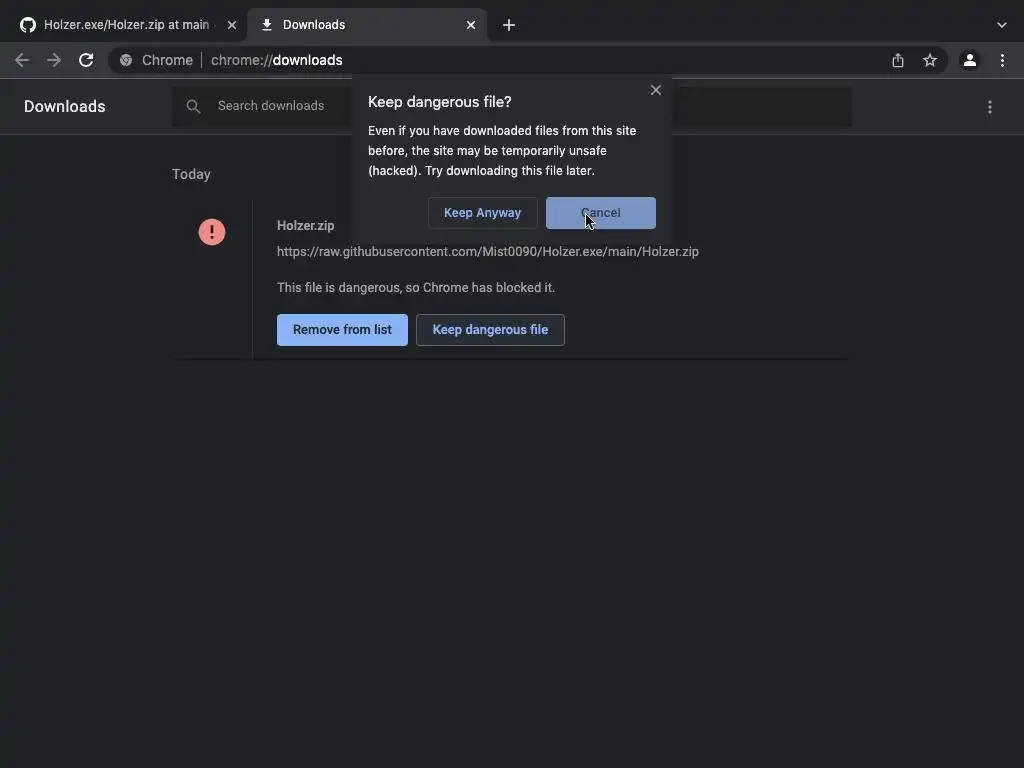Click Keep dangerous file button

click(490, 330)
